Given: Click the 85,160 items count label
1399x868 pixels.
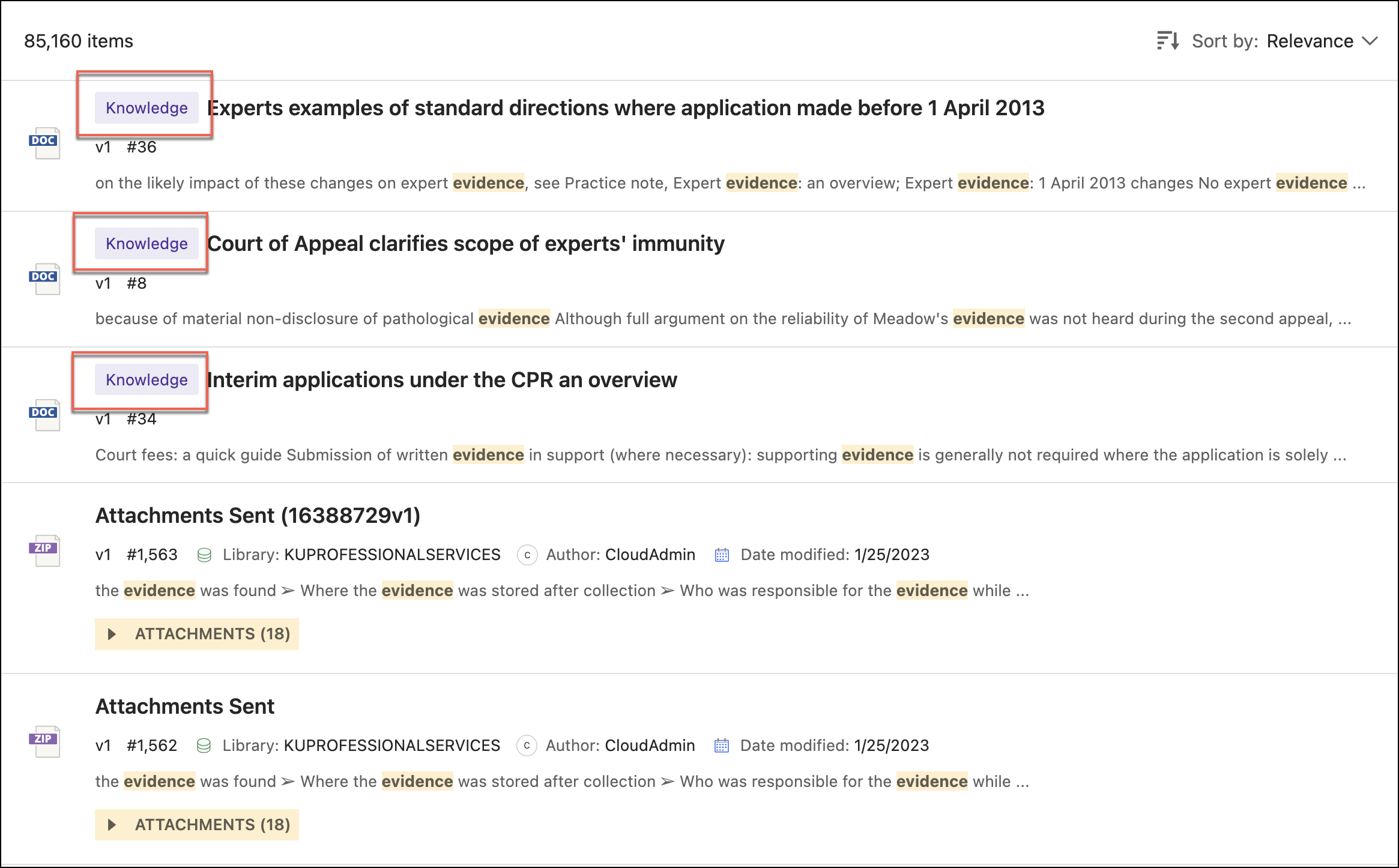Looking at the screenshot, I should point(79,41).
